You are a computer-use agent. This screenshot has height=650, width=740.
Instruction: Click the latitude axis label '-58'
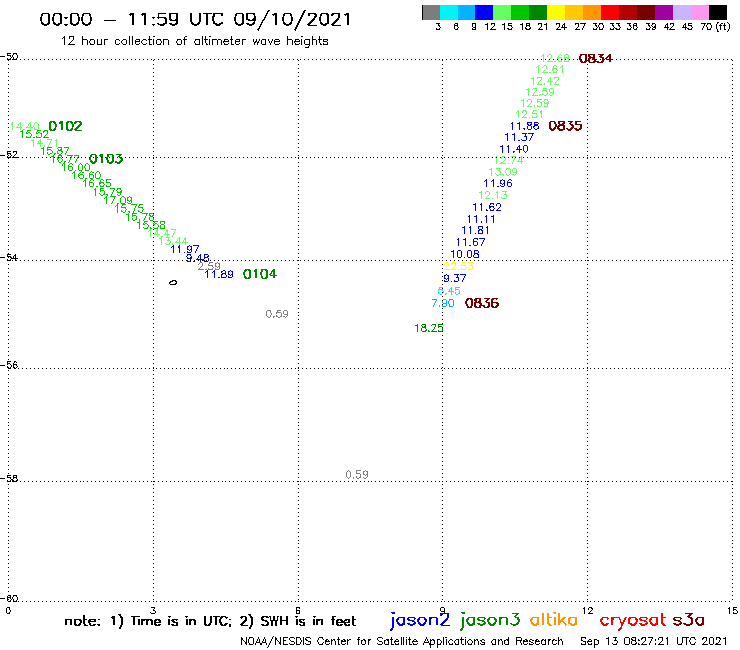[x=9, y=478]
